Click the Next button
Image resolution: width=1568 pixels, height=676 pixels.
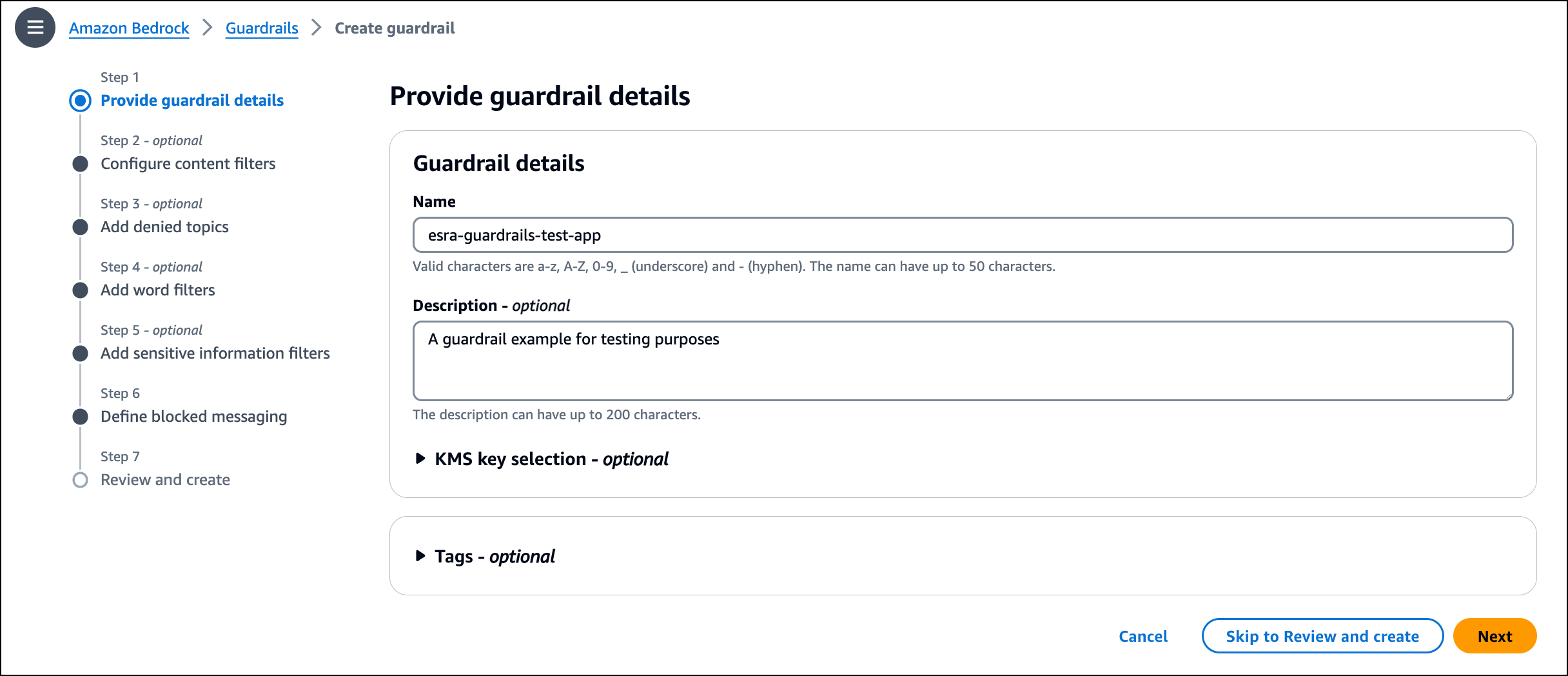tap(1494, 636)
